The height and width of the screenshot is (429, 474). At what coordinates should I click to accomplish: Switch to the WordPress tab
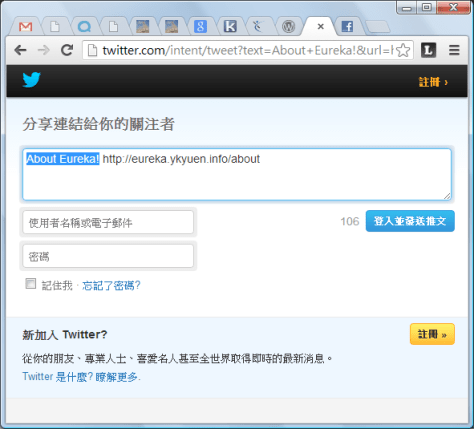(x=288, y=26)
